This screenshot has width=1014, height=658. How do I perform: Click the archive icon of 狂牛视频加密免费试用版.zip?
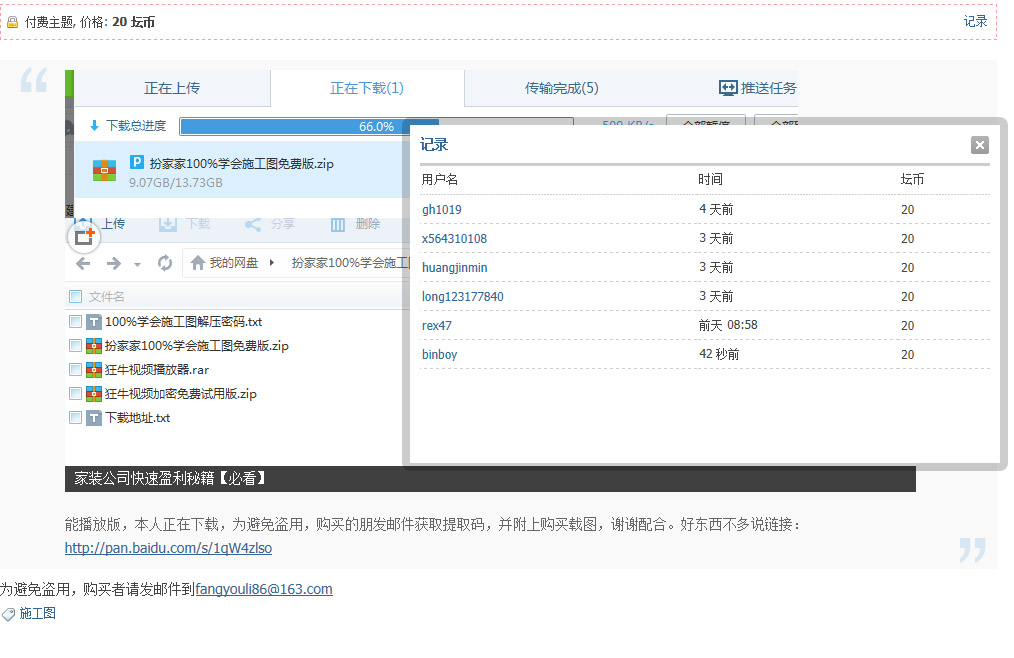coord(94,393)
